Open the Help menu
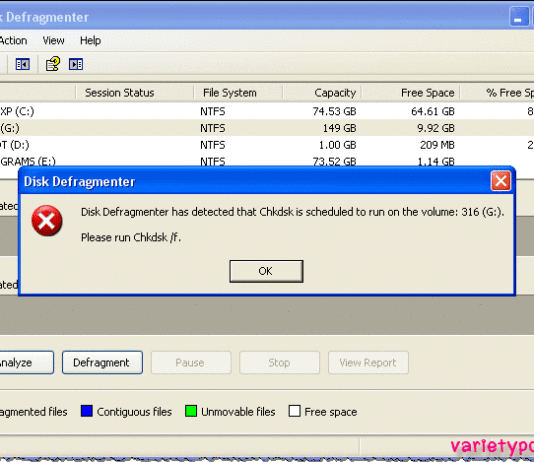The image size is (534, 462). pyautogui.click(x=90, y=41)
